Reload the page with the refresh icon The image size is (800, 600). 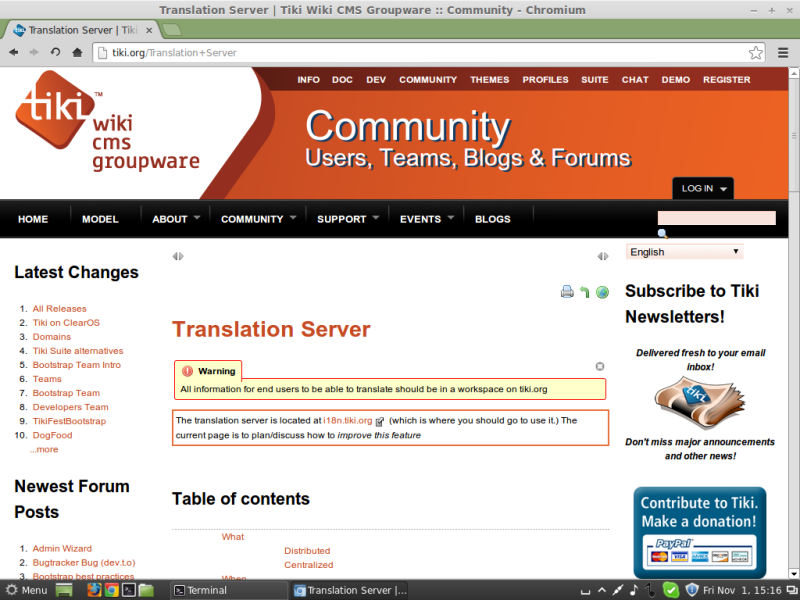(55, 52)
